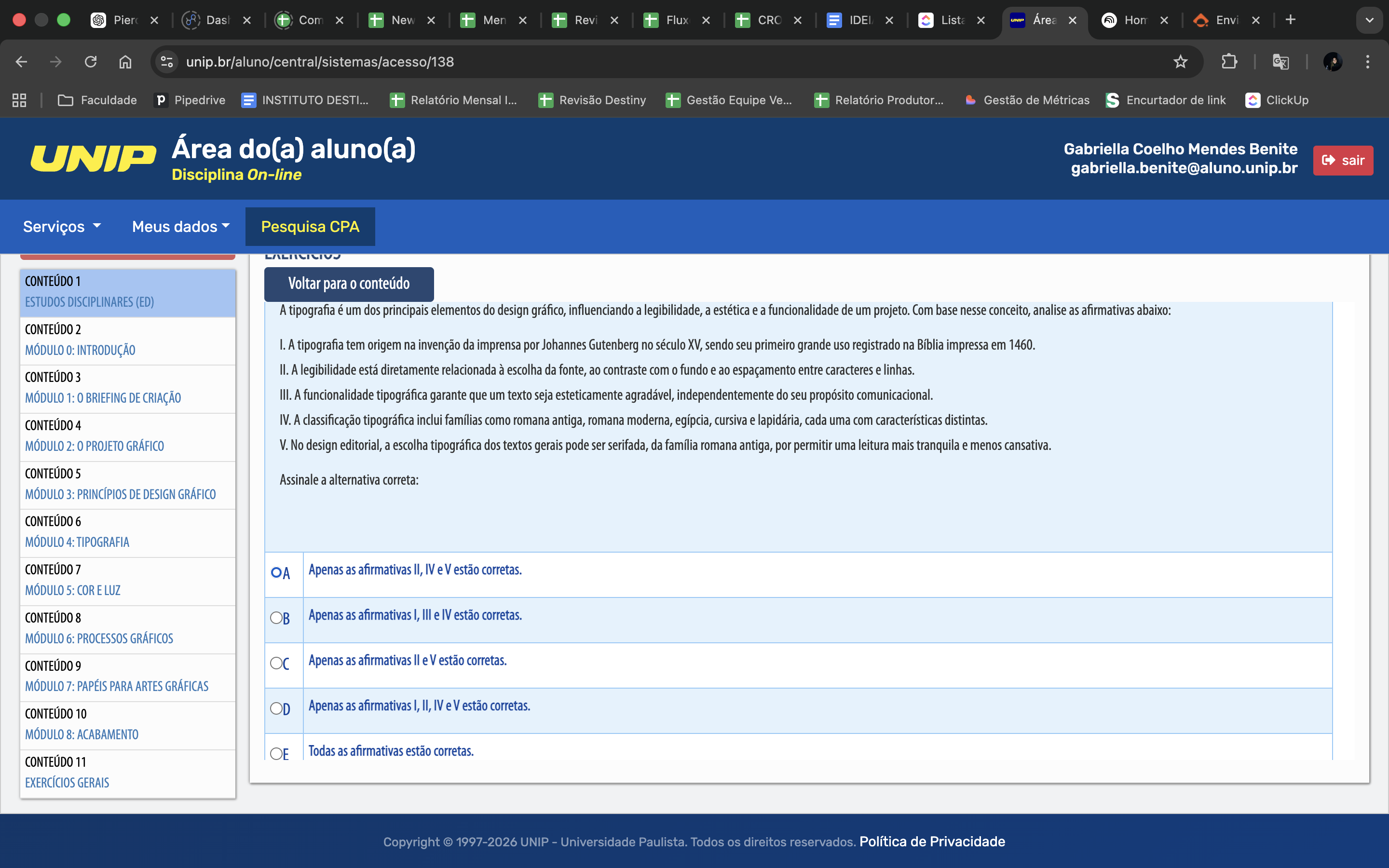
Task: Open the Chrome three-dot menu
Action: click(x=1368, y=61)
